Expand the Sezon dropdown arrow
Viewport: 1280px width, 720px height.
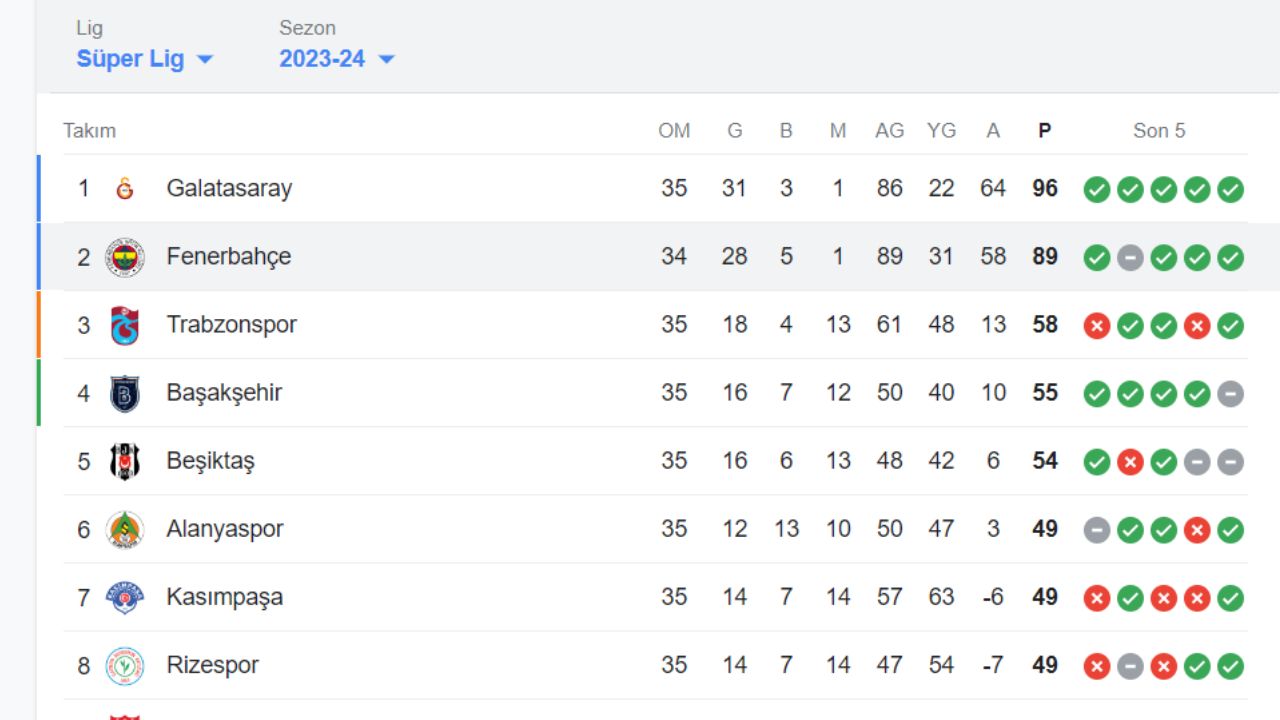(387, 59)
